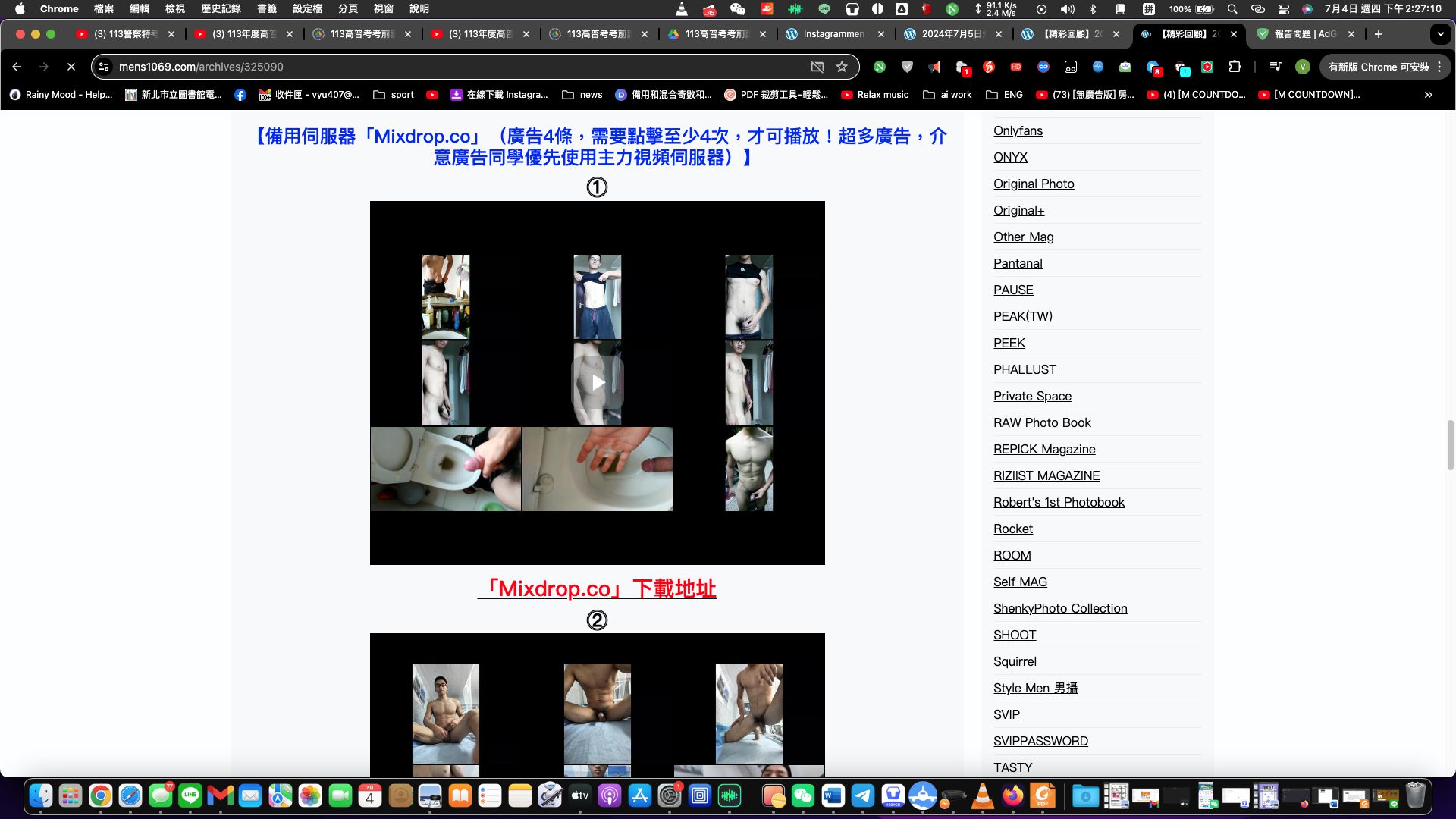Open the Messenger extension with 8 notifications
This screenshot has height=819, width=1456.
click(x=1154, y=67)
